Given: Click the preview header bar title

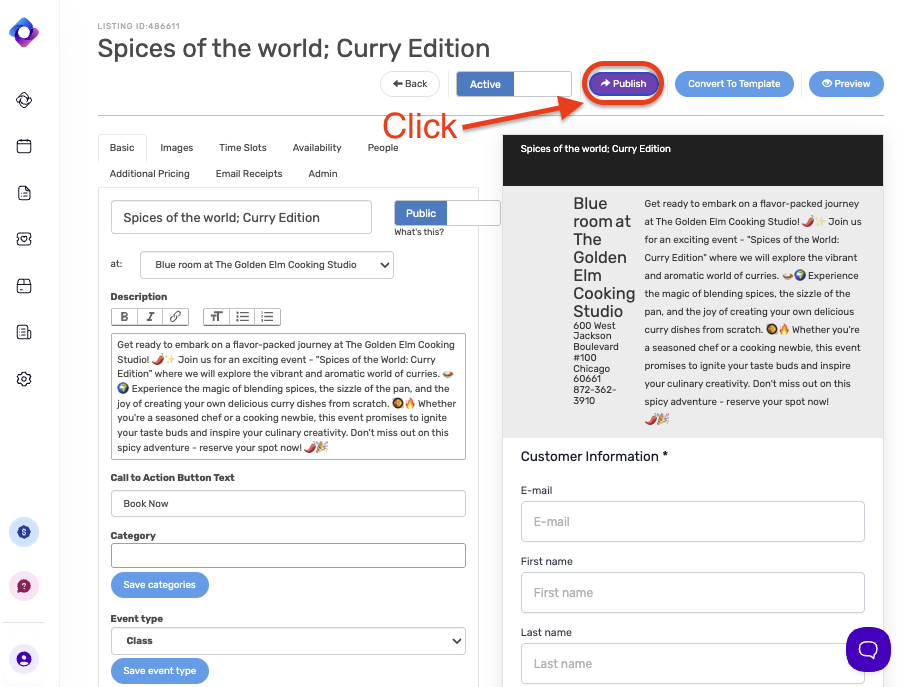Looking at the screenshot, I should pos(595,149).
